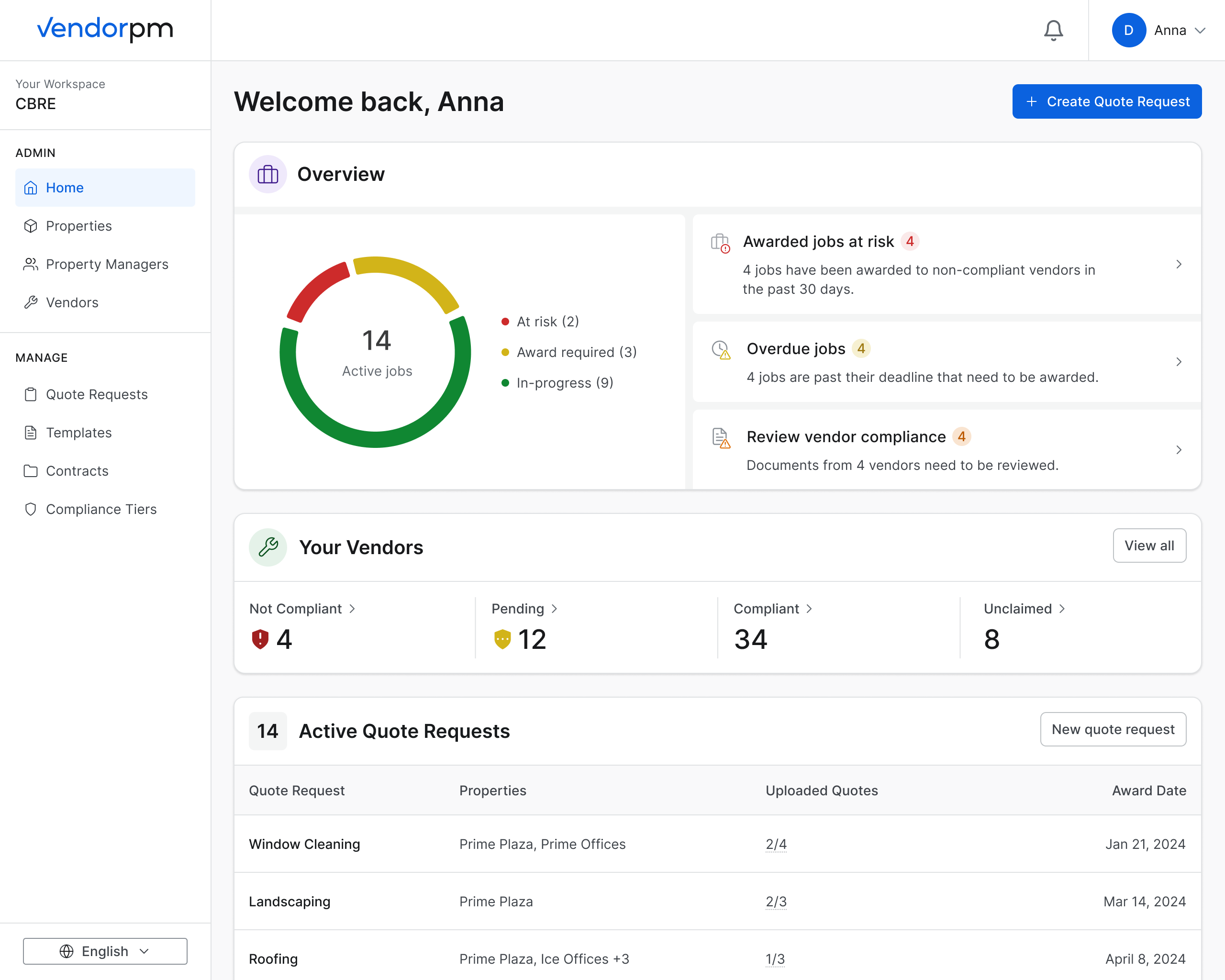Click the Awarded jobs at risk icon
Screen dimensions: 1225x980
point(721,243)
